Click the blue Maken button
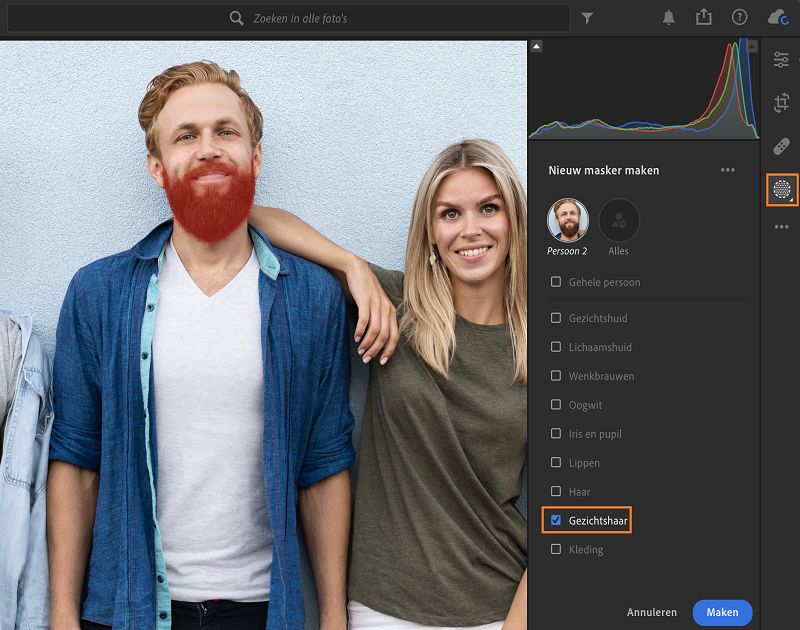This screenshot has height=630, width=800. (x=722, y=612)
